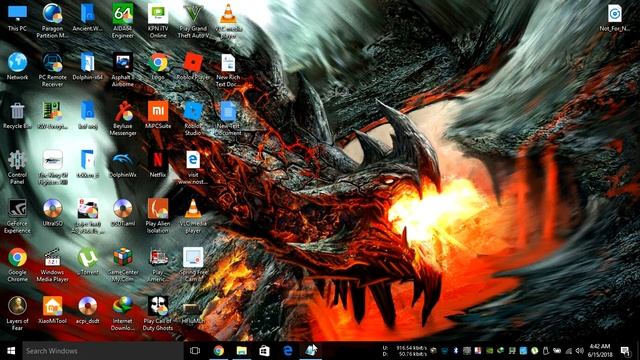Screen dimensions: 640x360
Task: Select the UltraISO desktop icon
Action: tap(52, 213)
